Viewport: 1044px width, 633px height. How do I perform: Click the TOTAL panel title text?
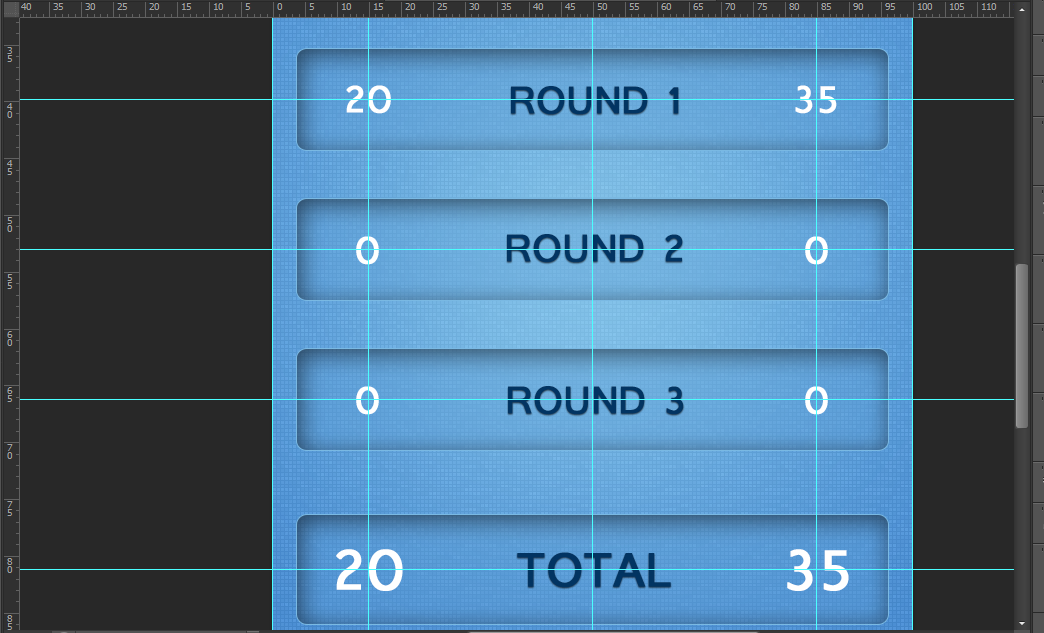(x=593, y=570)
